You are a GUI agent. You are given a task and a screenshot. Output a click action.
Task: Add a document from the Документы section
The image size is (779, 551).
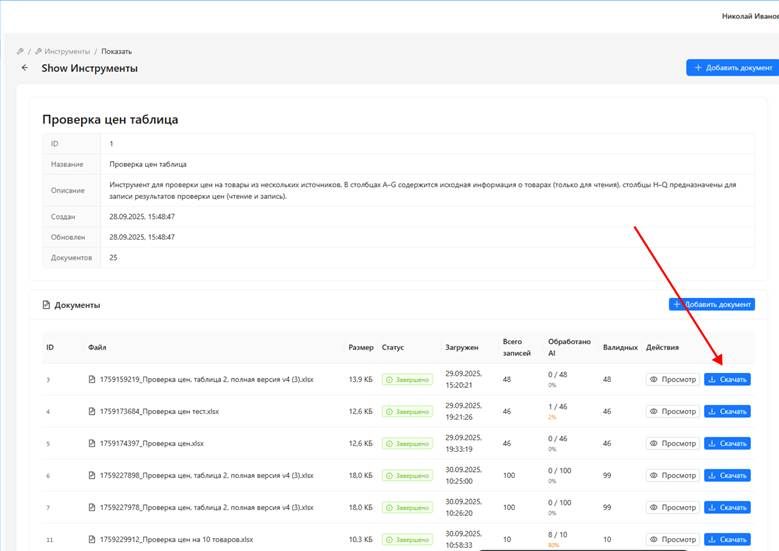(712, 304)
